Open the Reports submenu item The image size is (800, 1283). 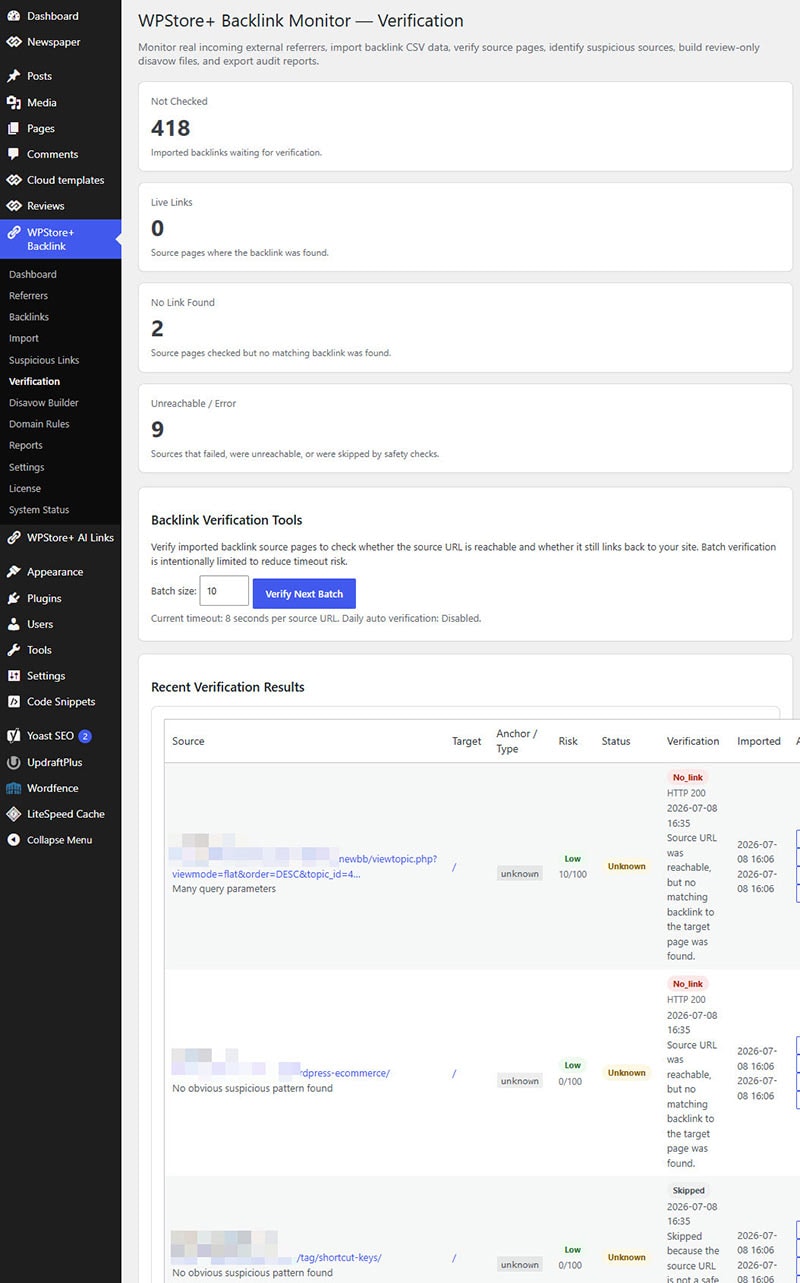click(x=26, y=445)
